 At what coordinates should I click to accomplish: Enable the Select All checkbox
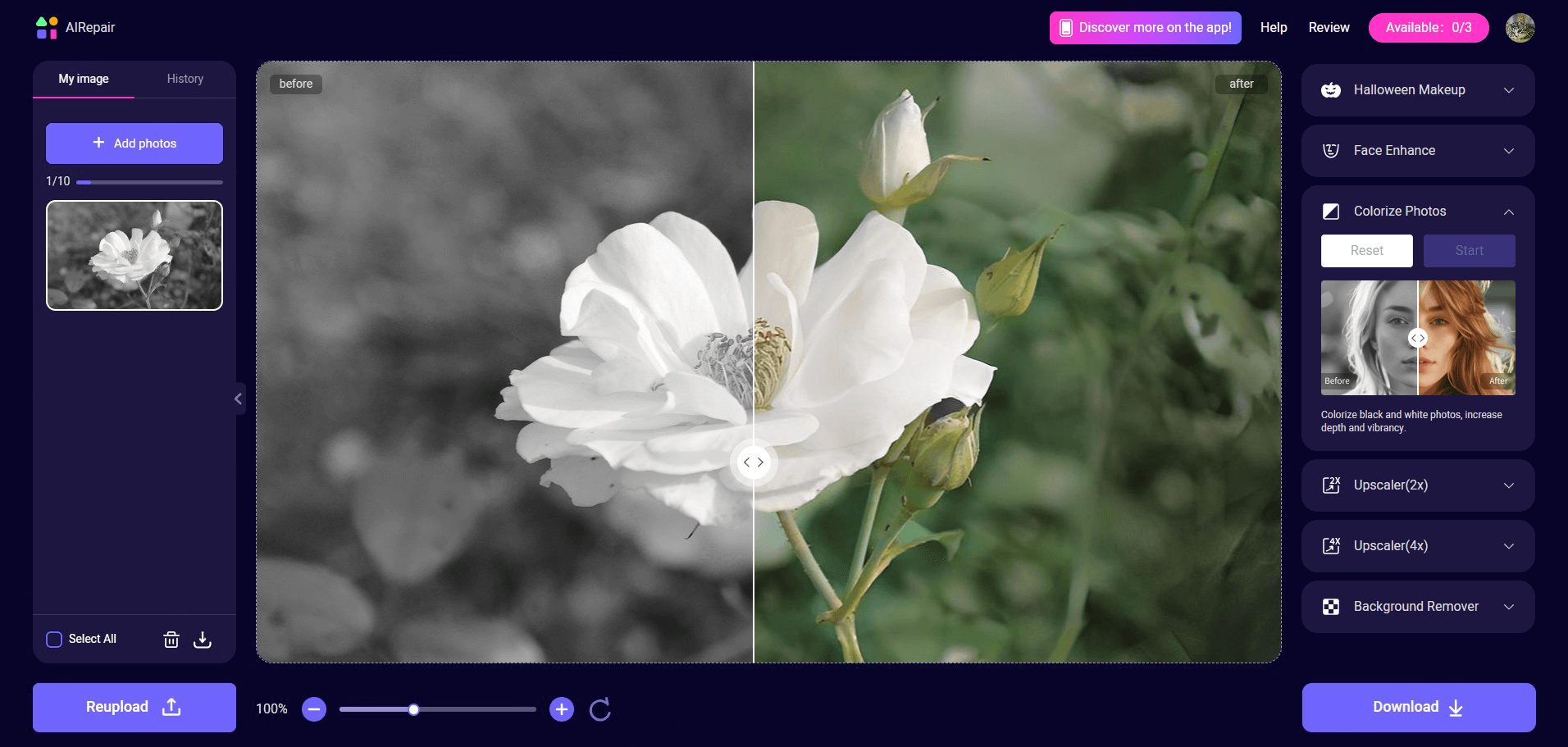tap(54, 638)
